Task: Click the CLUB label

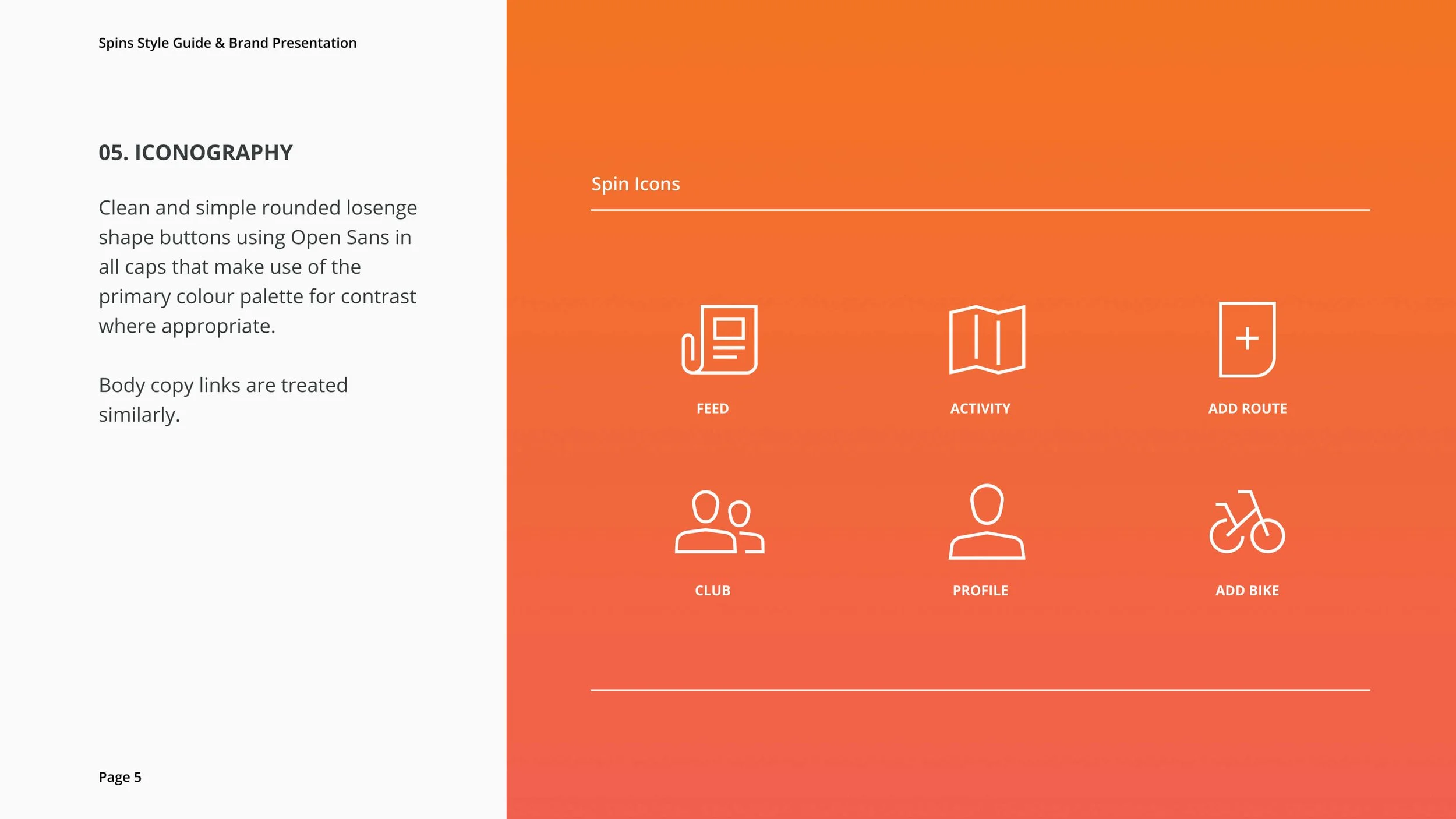Action: point(712,591)
